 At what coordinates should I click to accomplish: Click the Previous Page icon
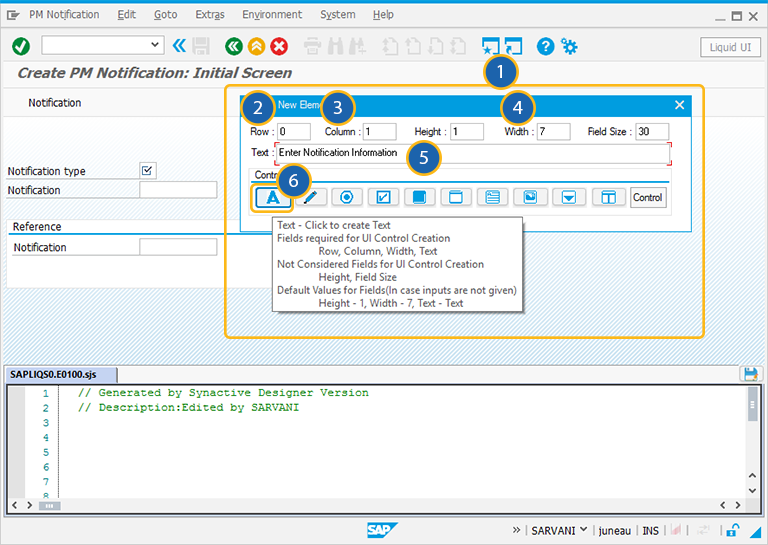[413, 47]
